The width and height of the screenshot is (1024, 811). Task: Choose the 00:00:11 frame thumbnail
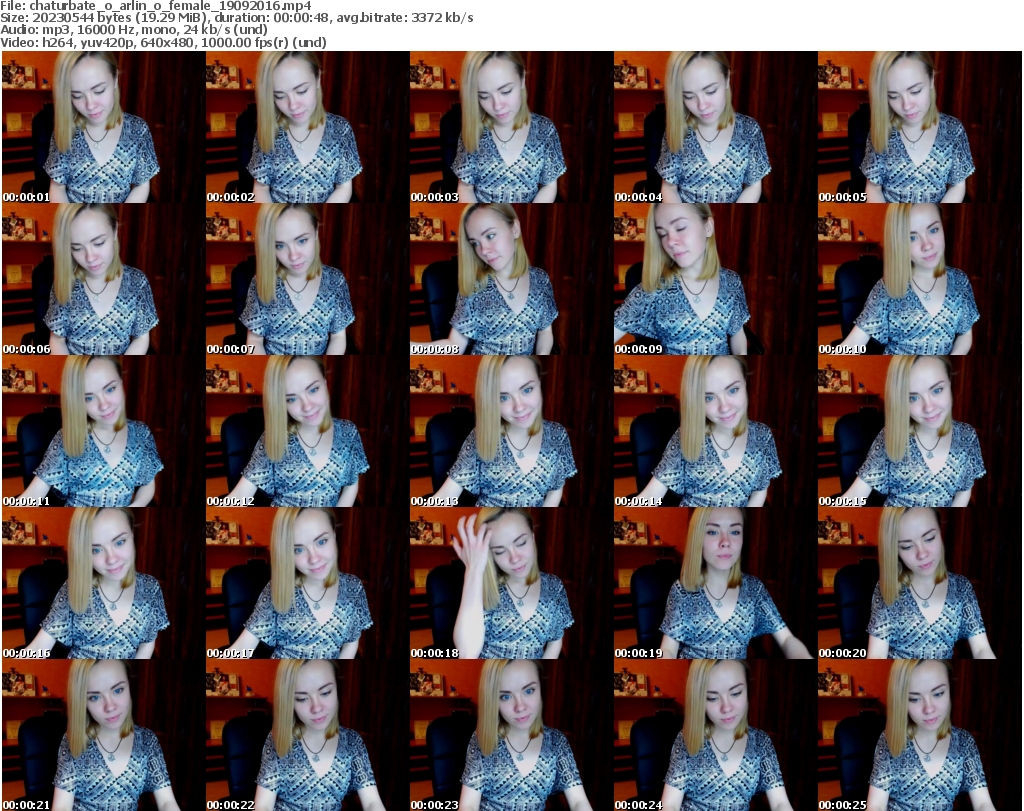click(103, 432)
